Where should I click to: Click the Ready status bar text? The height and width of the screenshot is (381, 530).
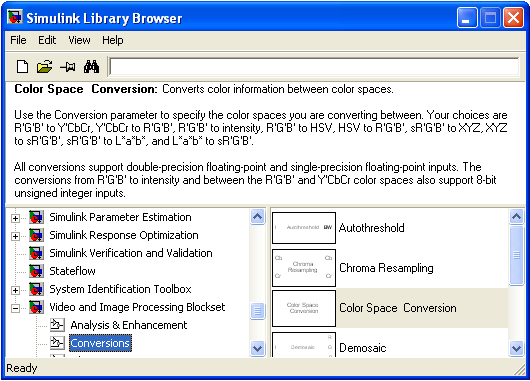pyautogui.click(x=22, y=368)
